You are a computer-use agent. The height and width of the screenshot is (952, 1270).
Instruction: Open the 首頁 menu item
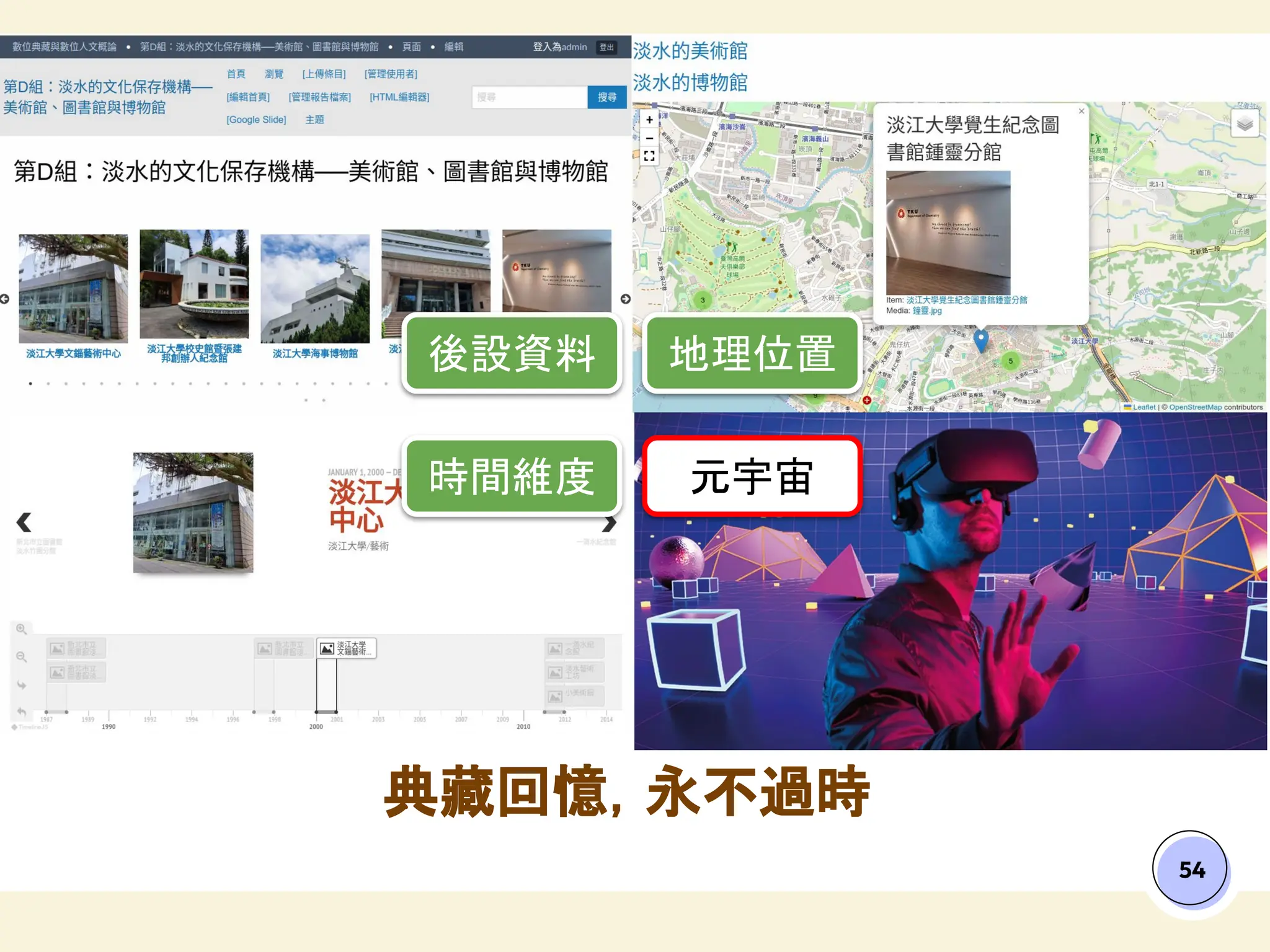coord(236,74)
